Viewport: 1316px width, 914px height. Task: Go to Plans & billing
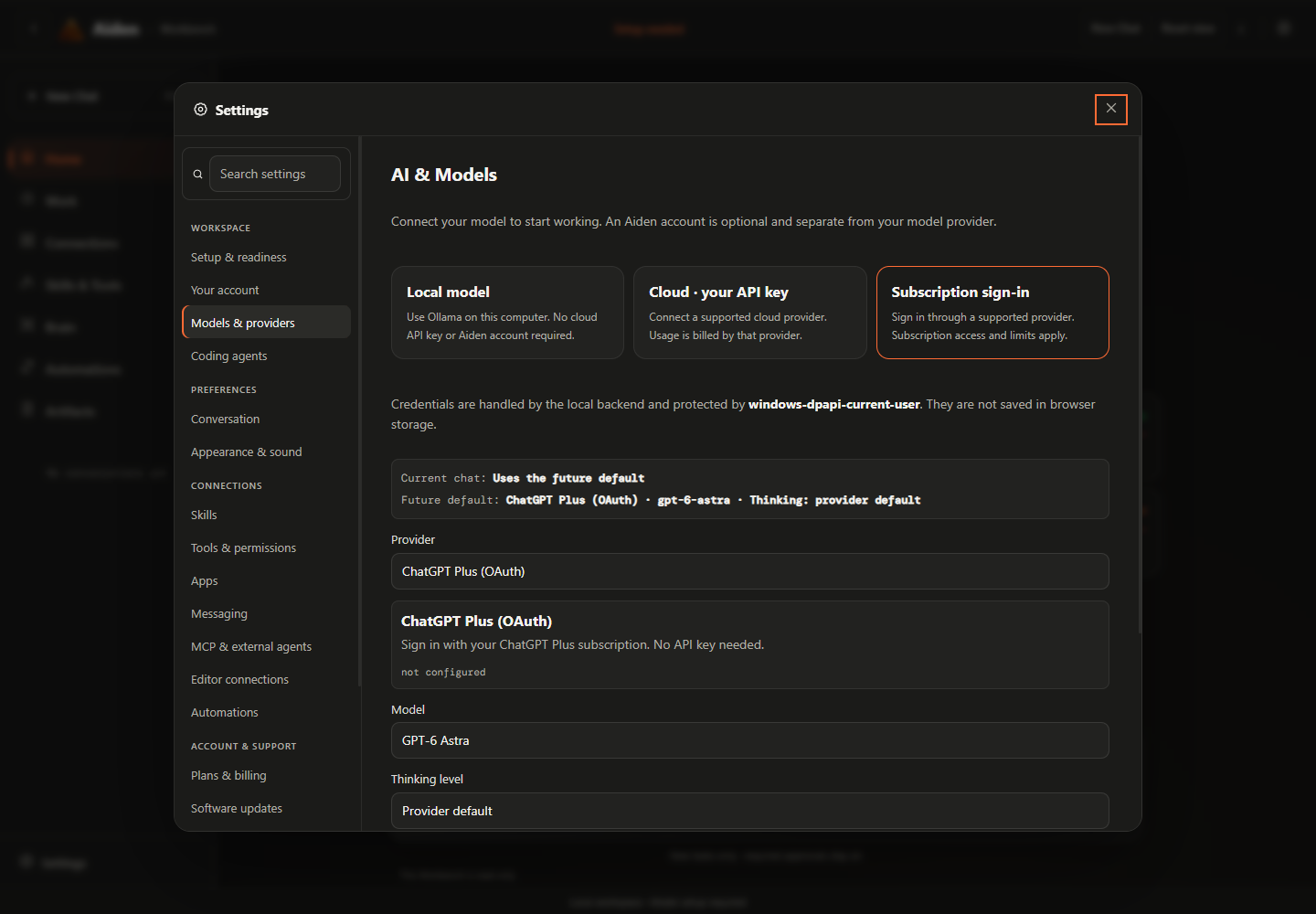[267, 776]
